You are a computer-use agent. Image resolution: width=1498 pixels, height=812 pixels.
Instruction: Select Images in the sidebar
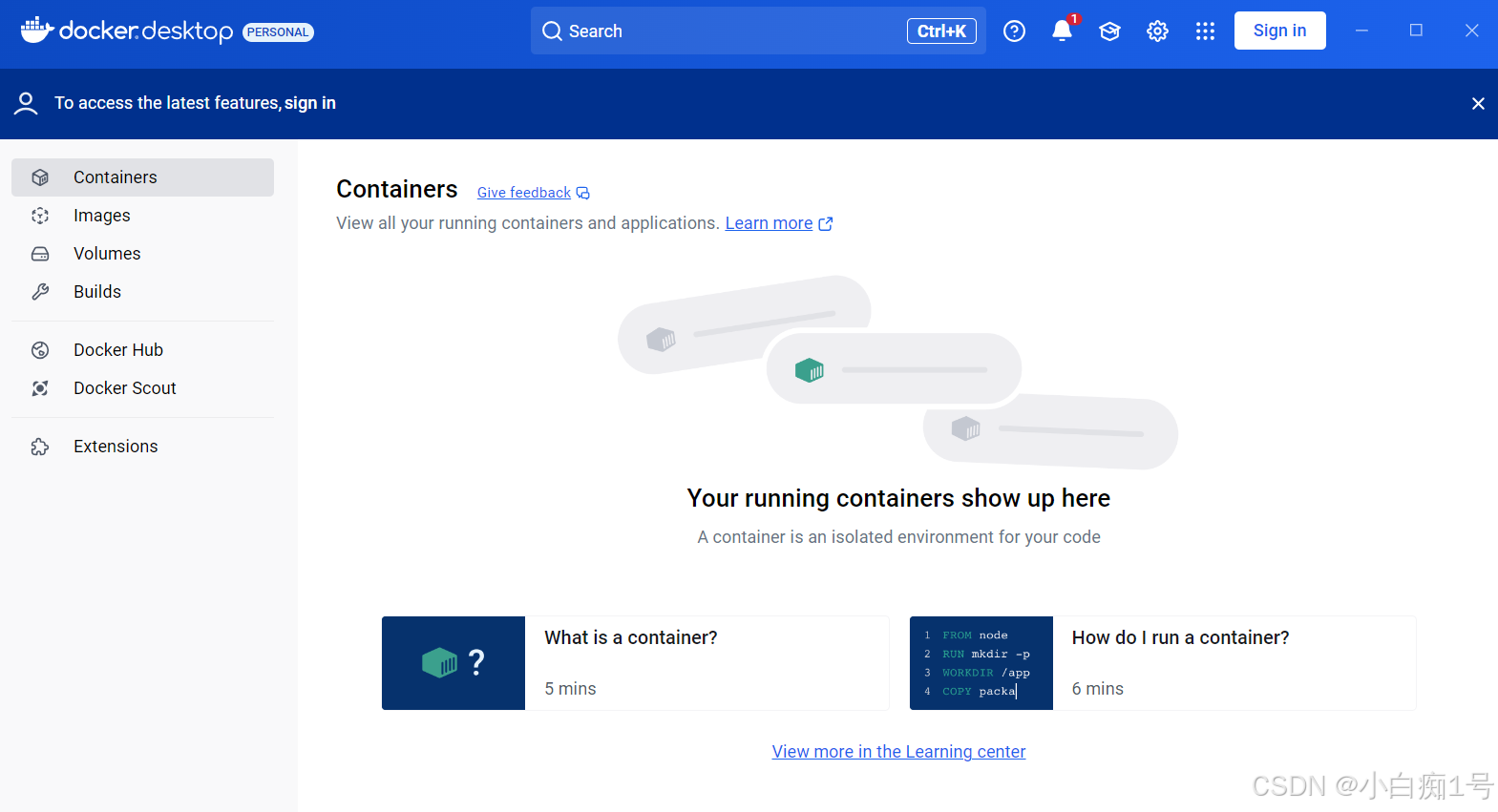tap(142, 216)
